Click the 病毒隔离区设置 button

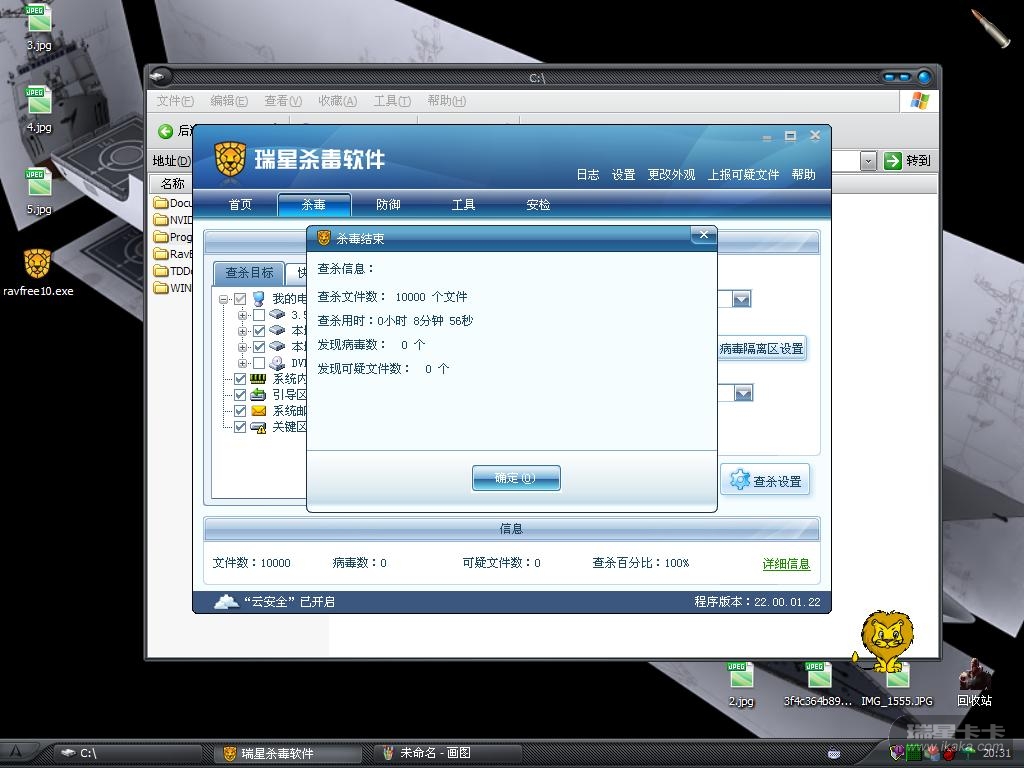(x=761, y=349)
